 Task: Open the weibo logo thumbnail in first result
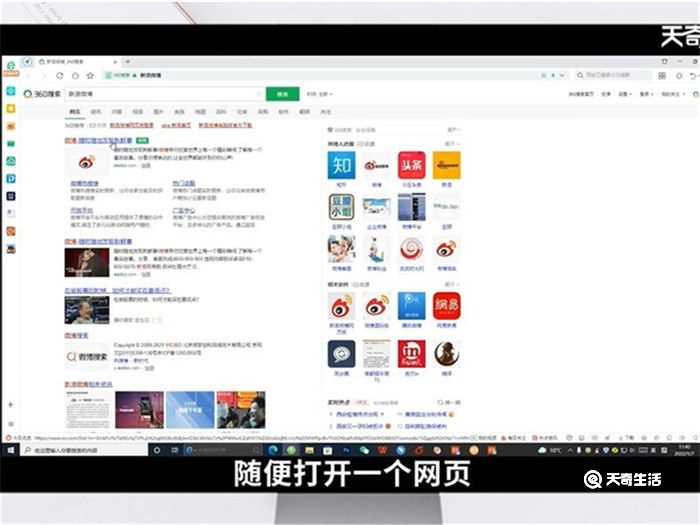87,162
